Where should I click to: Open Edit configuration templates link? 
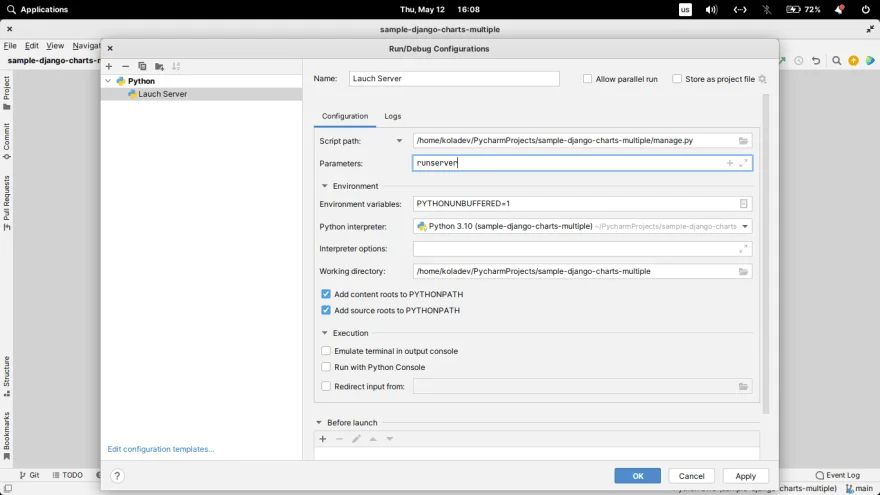coord(161,449)
